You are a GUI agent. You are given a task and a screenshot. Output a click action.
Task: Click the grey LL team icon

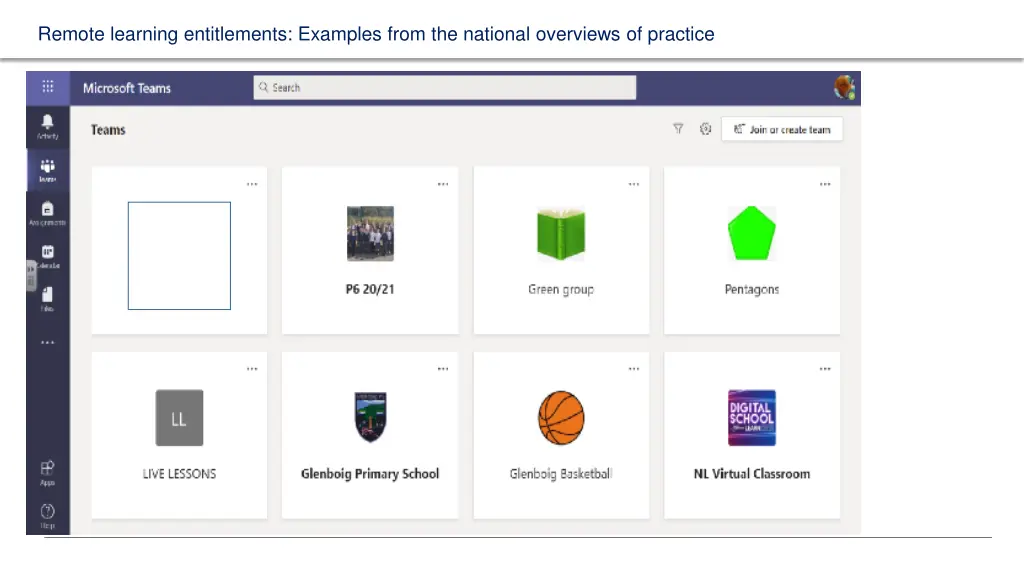tap(179, 418)
